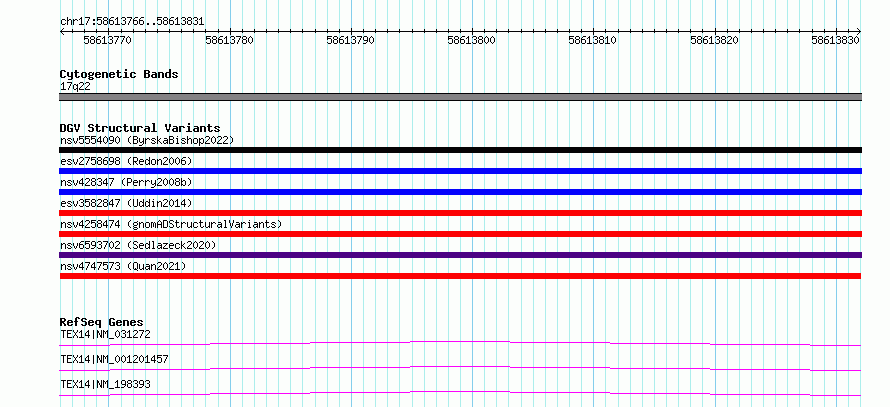Click the red nsv4747573 variant bar
The height and width of the screenshot is (407, 890).
pyautogui.click(x=460, y=276)
